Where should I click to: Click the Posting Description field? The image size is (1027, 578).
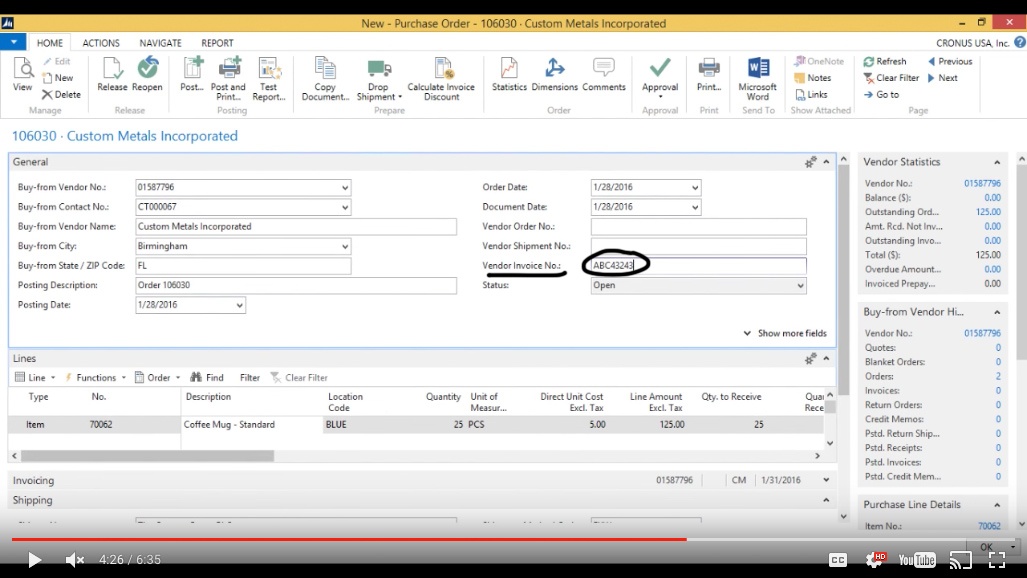tap(295, 286)
